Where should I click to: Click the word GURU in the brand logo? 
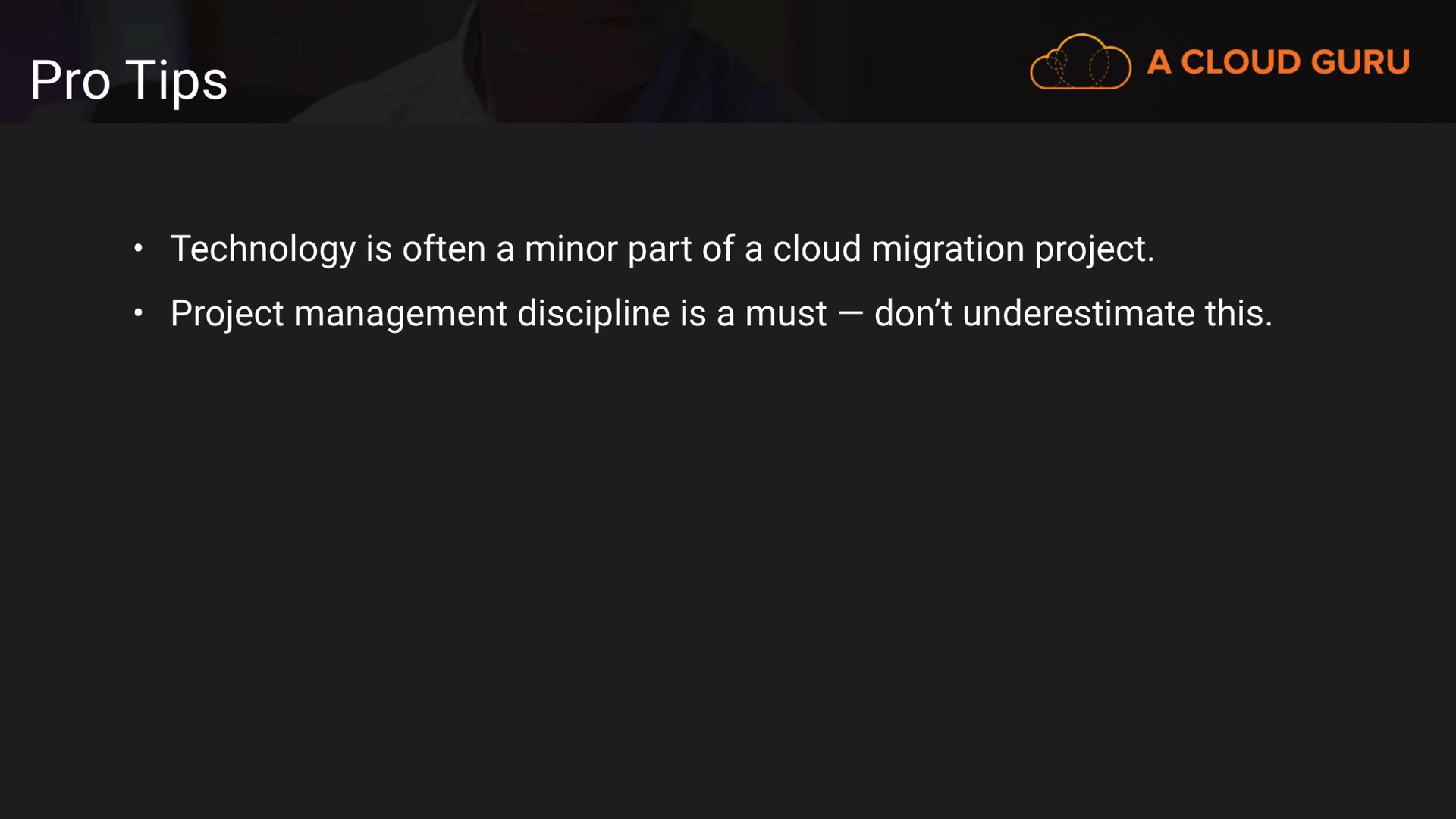point(1360,62)
